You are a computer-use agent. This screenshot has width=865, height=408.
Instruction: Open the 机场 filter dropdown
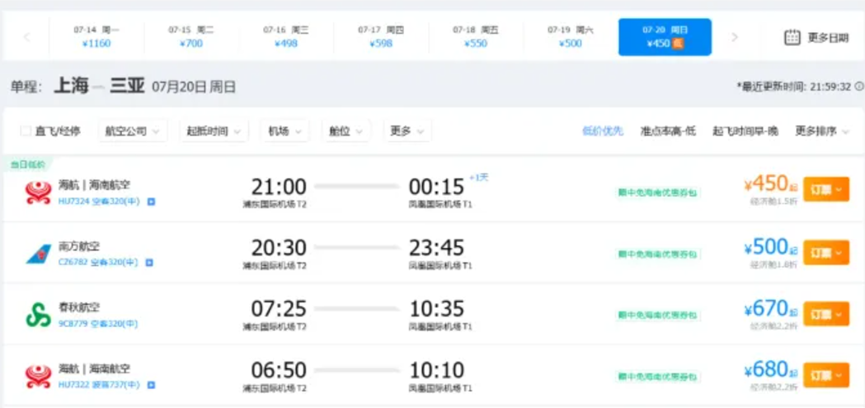285,131
